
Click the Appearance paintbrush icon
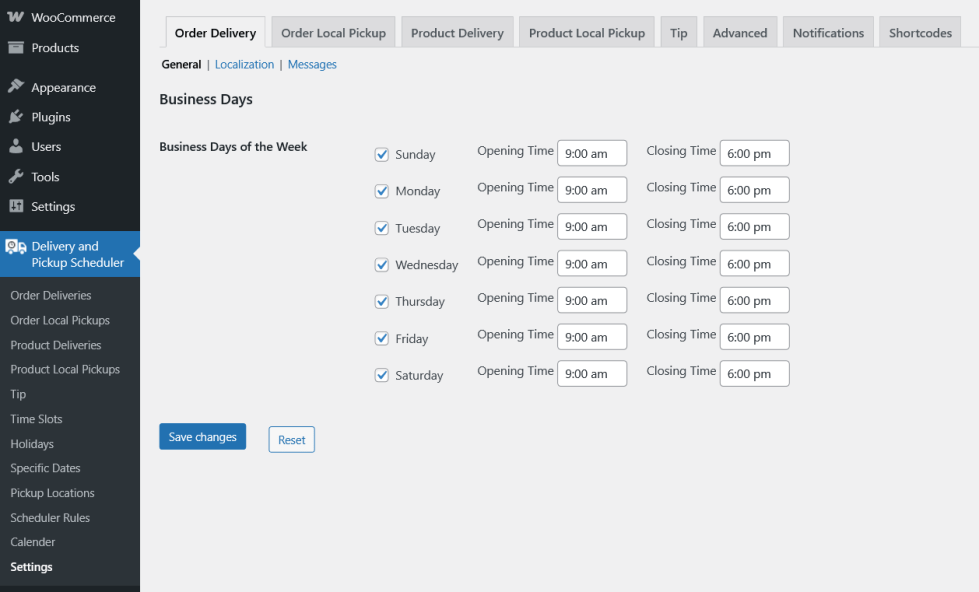[16, 87]
